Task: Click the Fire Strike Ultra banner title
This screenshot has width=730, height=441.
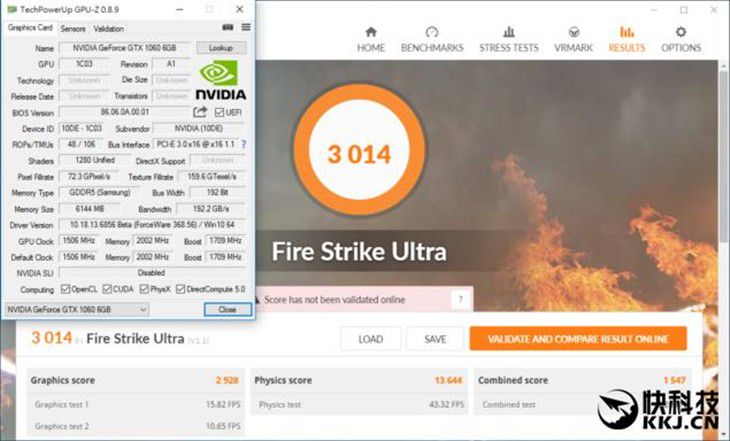Action: coord(359,252)
